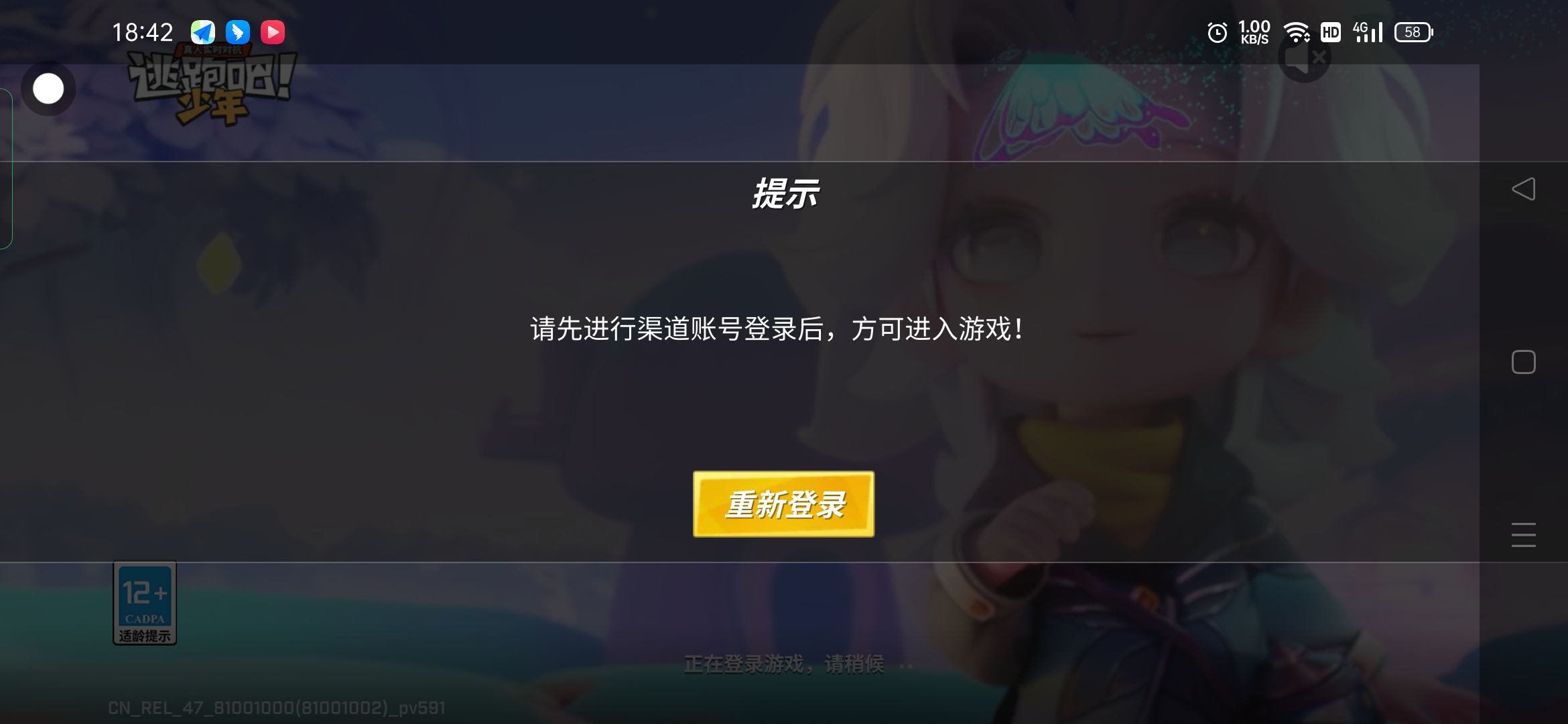Image resolution: width=1568 pixels, height=724 pixels.
Task: Toggle the muted speaker icon
Action: (x=1304, y=58)
